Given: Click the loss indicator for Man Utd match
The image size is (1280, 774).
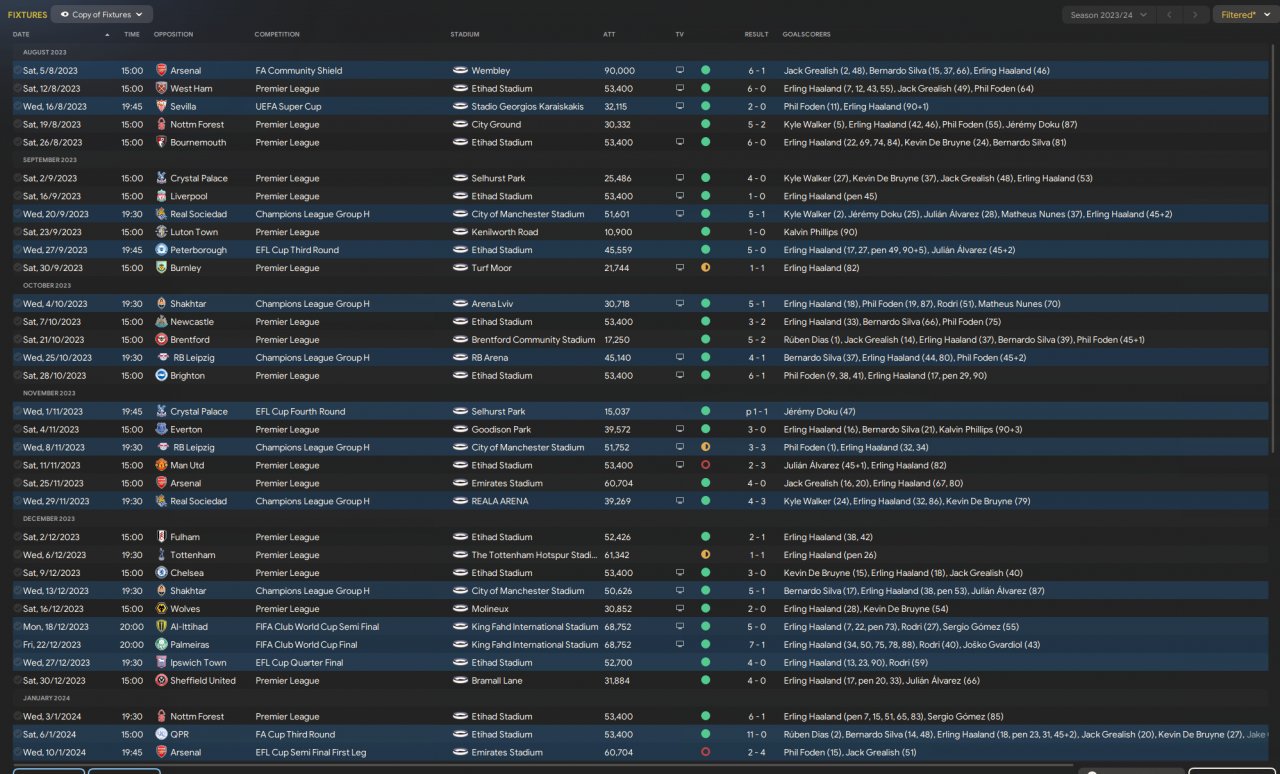Looking at the screenshot, I should [705, 466].
